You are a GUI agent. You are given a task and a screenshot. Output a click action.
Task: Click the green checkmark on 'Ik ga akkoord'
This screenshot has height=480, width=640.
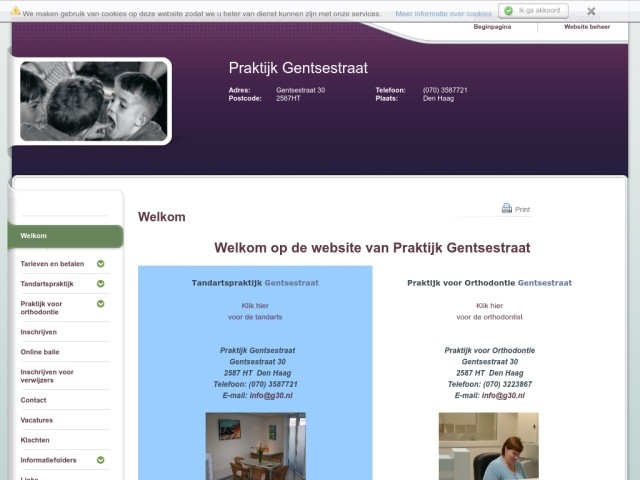509,11
